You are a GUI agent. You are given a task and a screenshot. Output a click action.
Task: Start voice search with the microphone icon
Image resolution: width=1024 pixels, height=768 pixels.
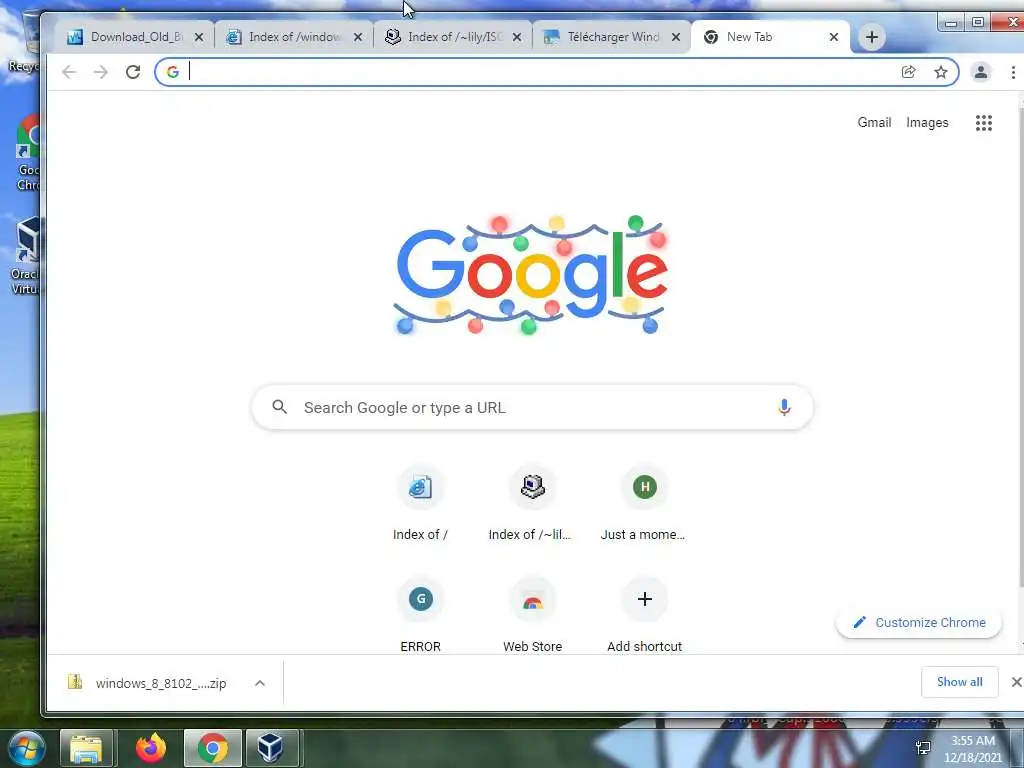pos(784,408)
